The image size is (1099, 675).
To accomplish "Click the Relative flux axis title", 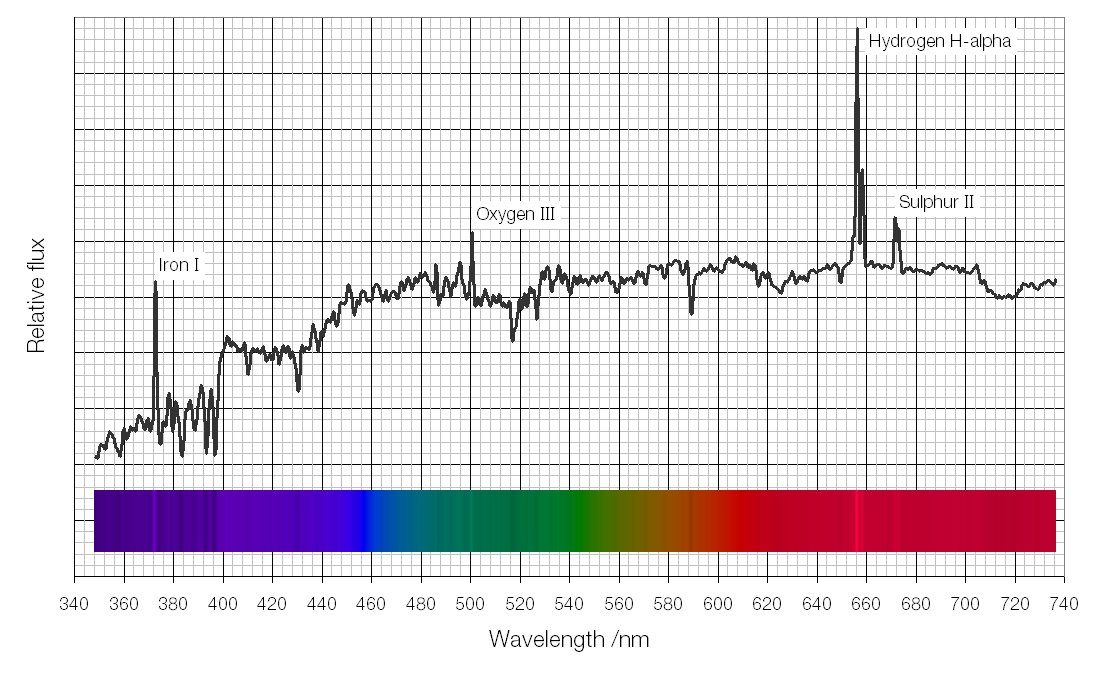I will pyautogui.click(x=36, y=295).
